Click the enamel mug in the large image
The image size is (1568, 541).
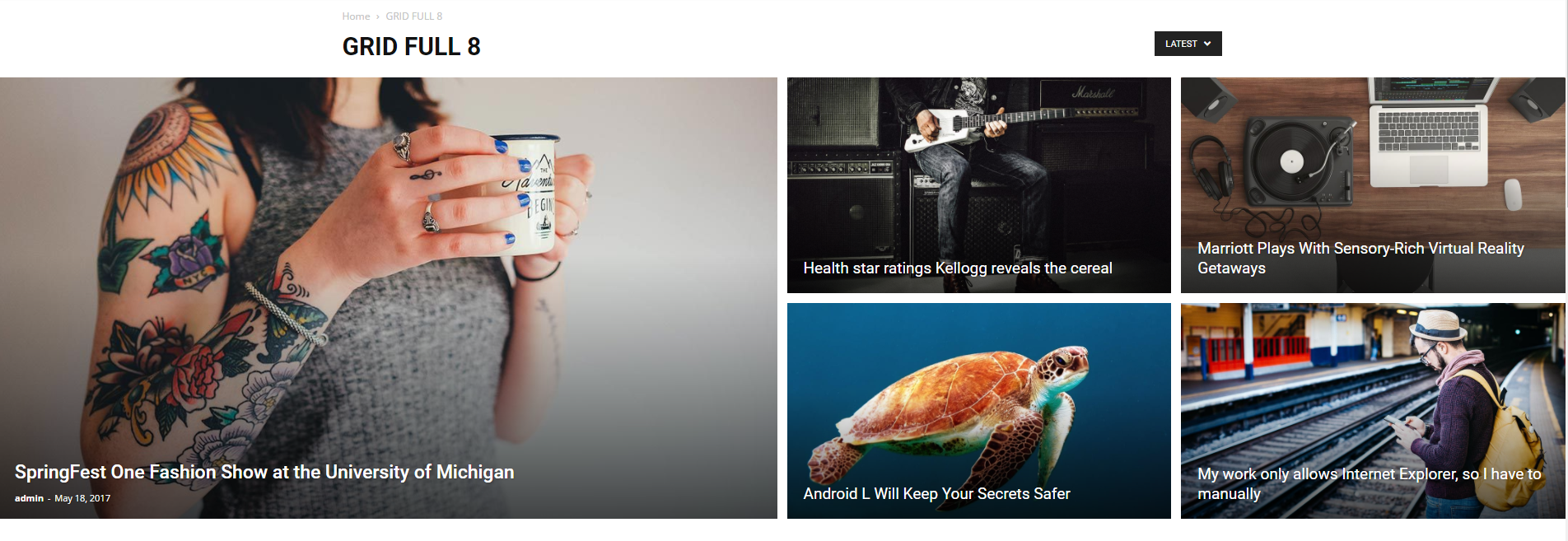tap(531, 194)
